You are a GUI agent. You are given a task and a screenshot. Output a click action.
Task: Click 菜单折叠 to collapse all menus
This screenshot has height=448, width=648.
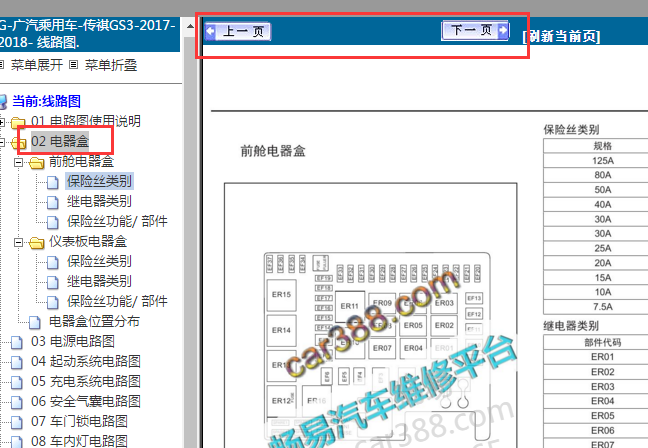[x=111, y=65]
